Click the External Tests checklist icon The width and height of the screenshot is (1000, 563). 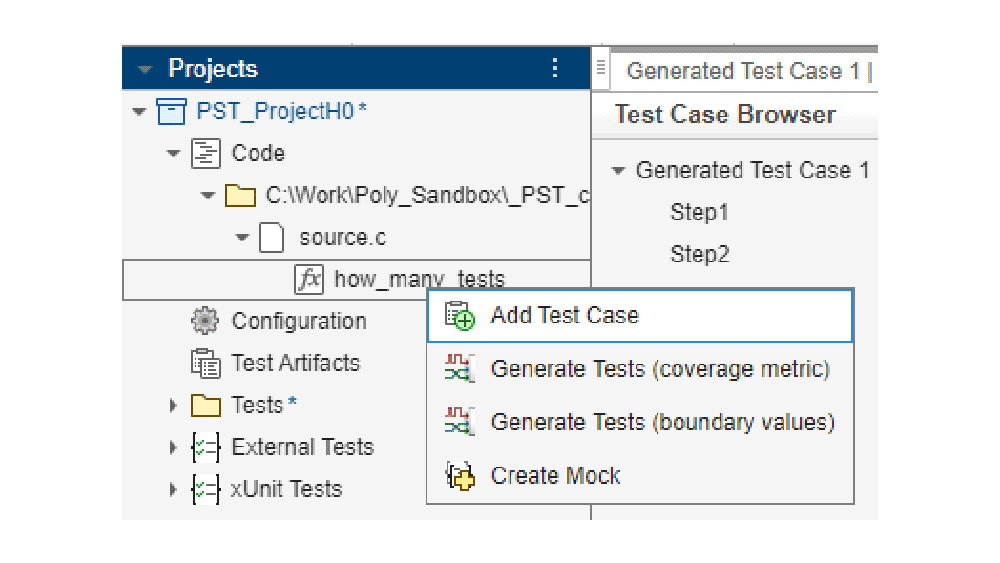205,447
